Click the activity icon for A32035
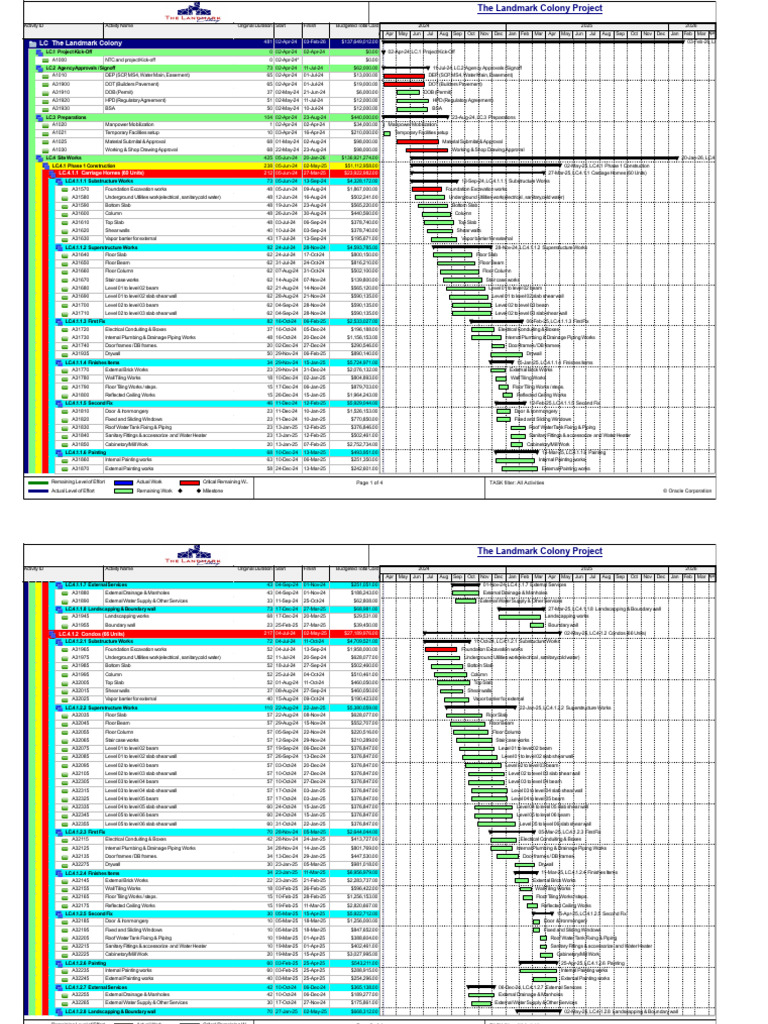The height and width of the screenshot is (1024, 768). coord(65,715)
